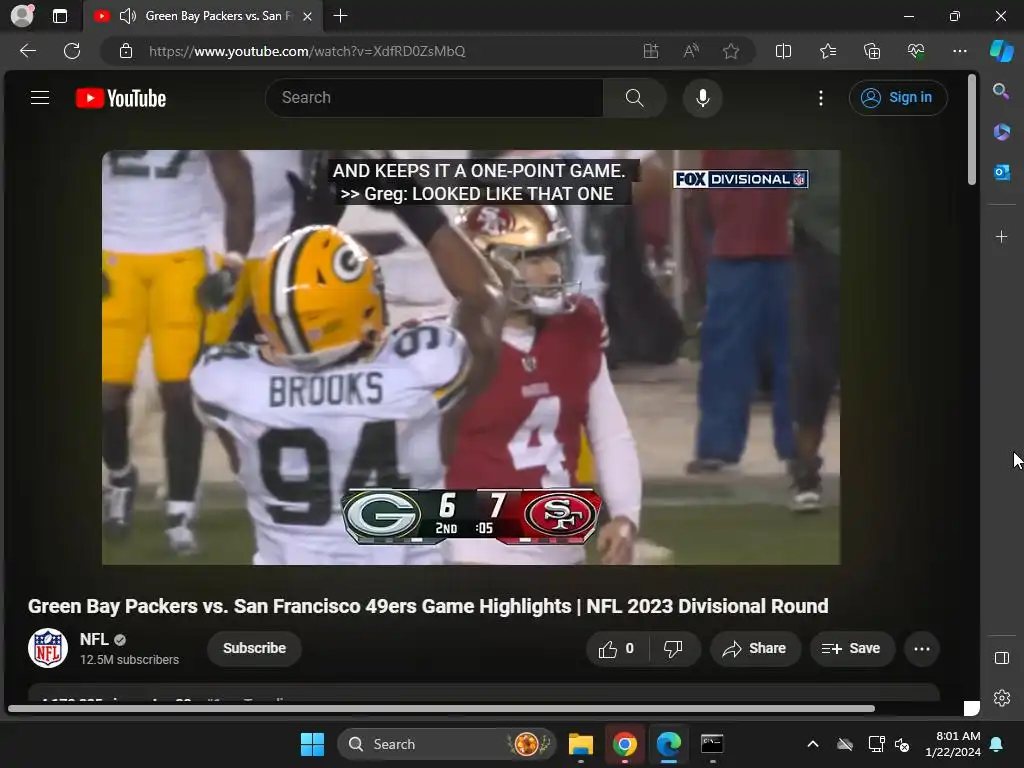Mute the tab via speaker icon
This screenshot has width=1024, height=768.
[128, 16]
